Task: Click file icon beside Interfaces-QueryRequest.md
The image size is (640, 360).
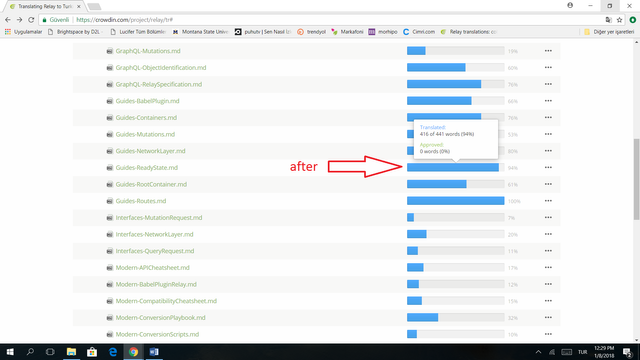Action: click(109, 251)
